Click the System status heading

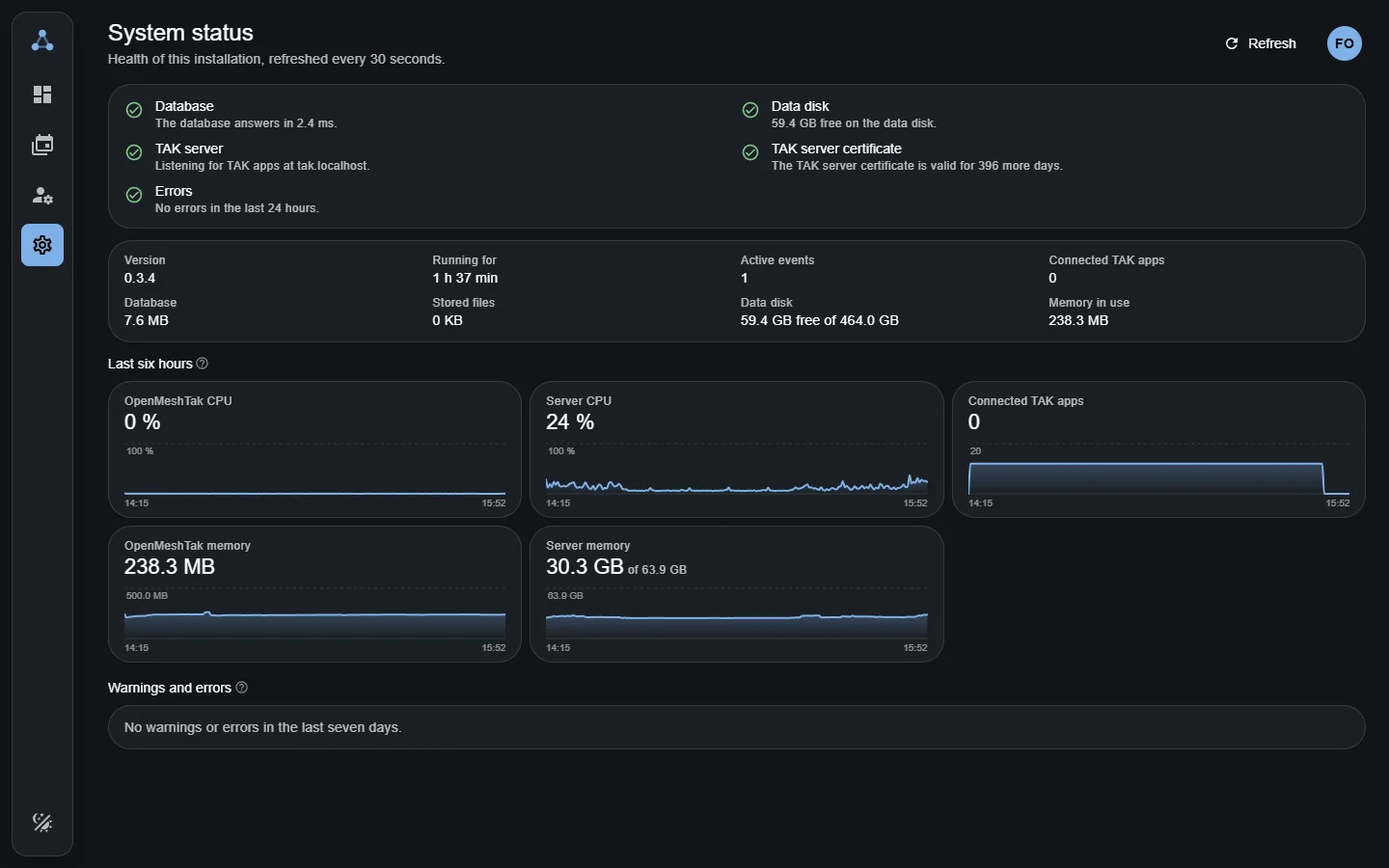(180, 33)
